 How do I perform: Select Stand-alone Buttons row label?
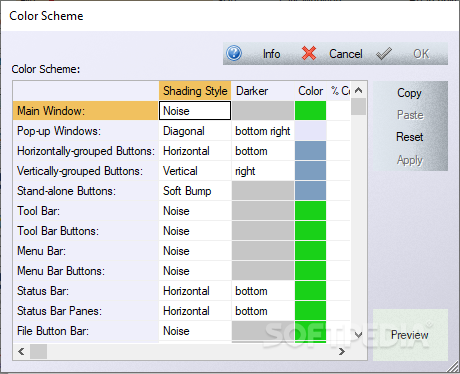click(85, 191)
